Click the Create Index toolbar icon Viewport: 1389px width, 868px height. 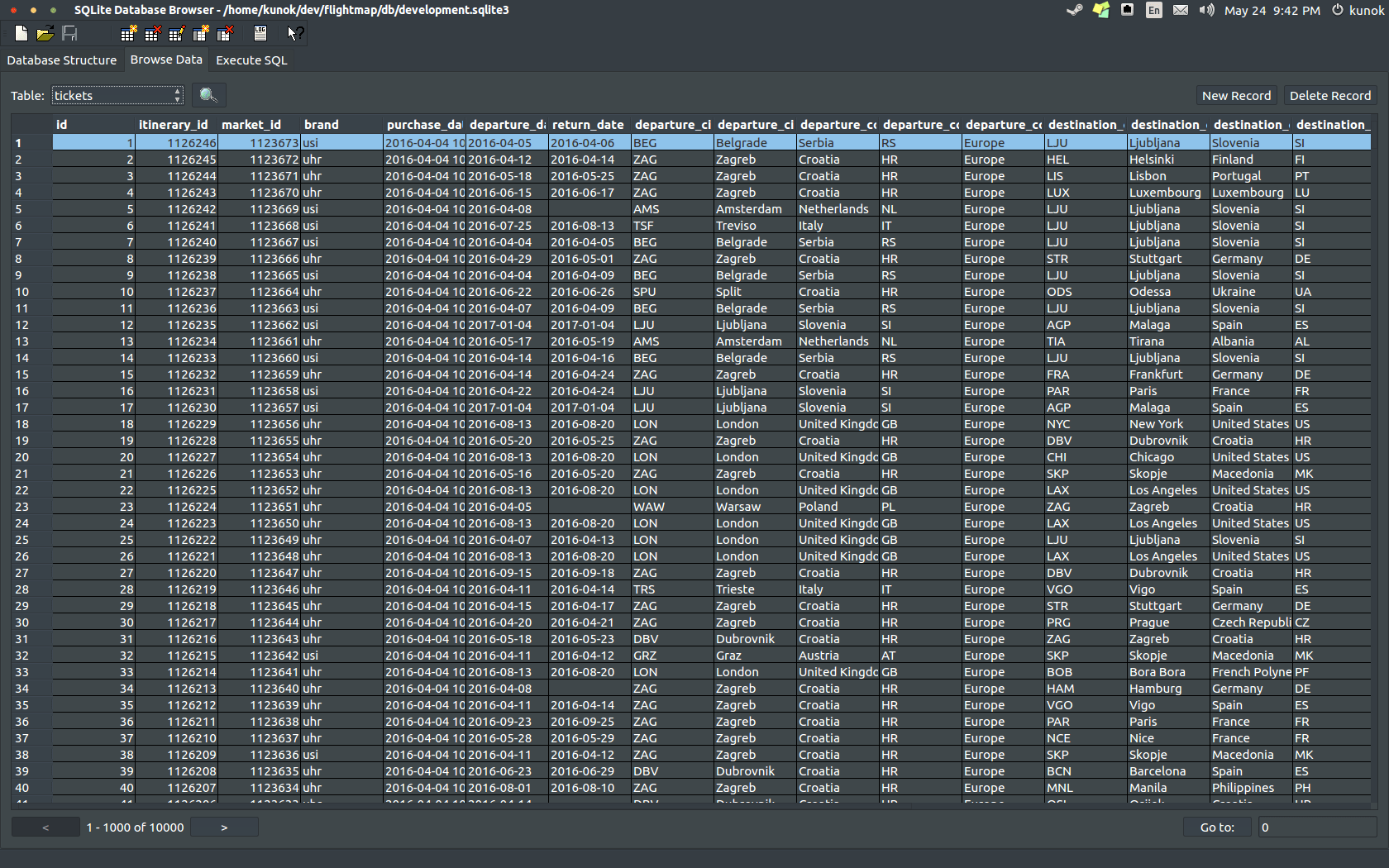click(201, 33)
